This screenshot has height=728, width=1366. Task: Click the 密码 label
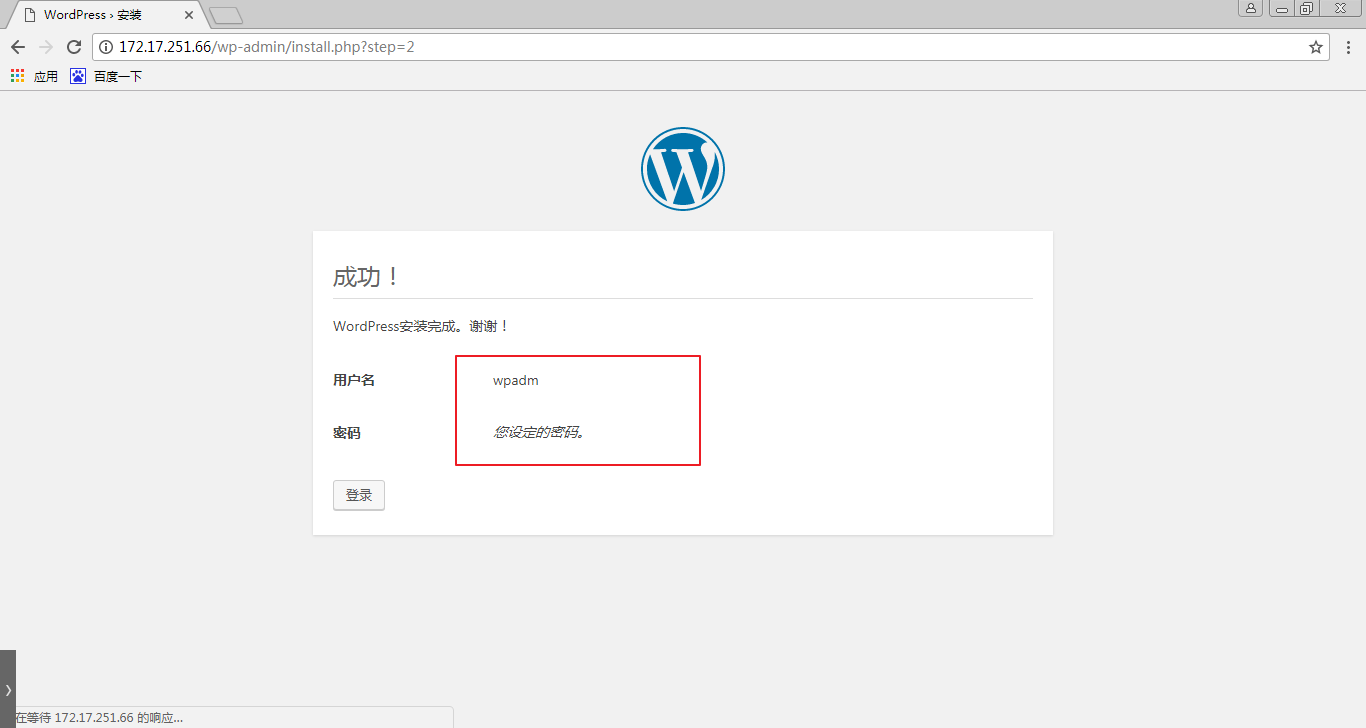tap(347, 433)
